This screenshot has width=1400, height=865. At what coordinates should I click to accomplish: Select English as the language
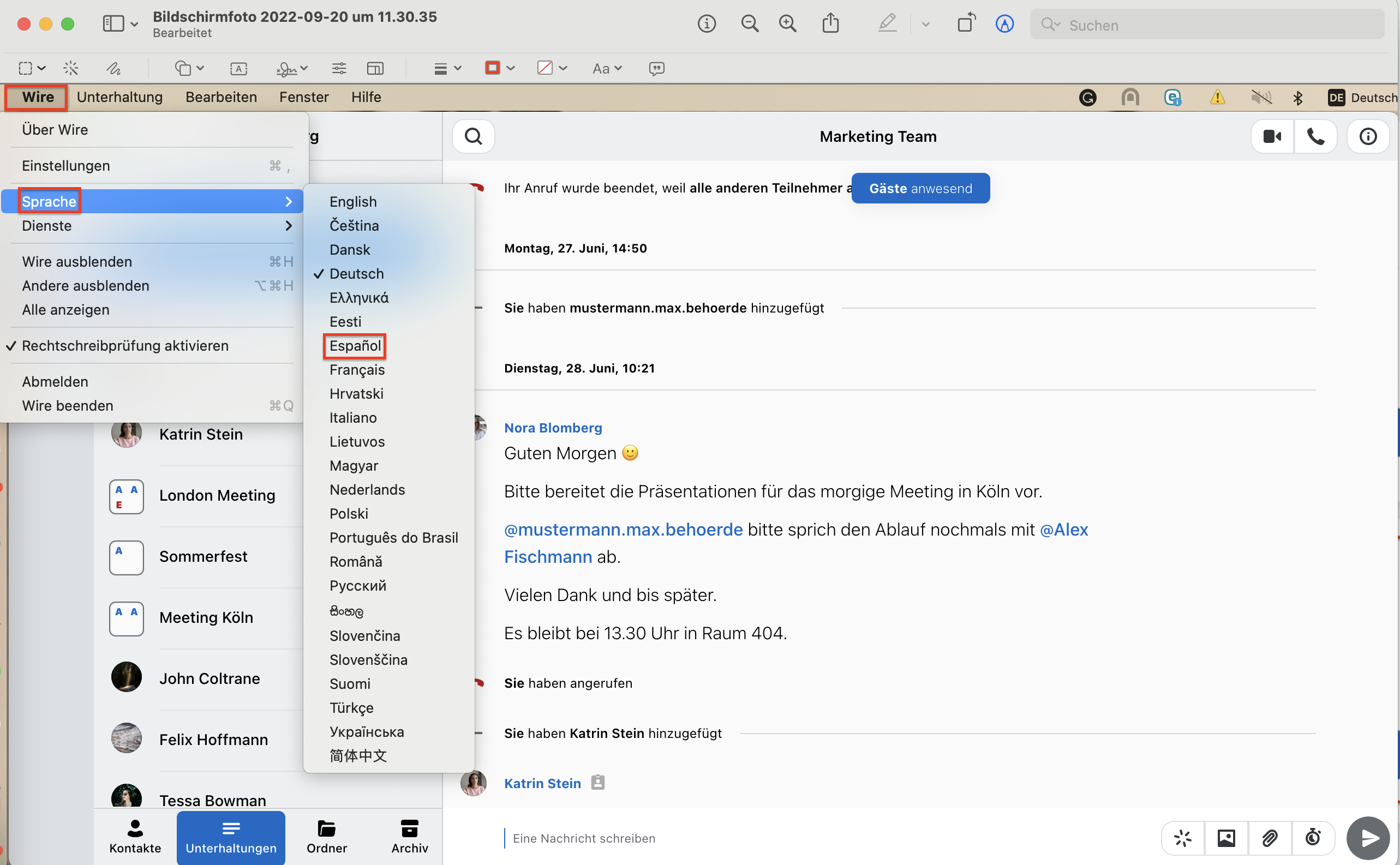pos(353,202)
